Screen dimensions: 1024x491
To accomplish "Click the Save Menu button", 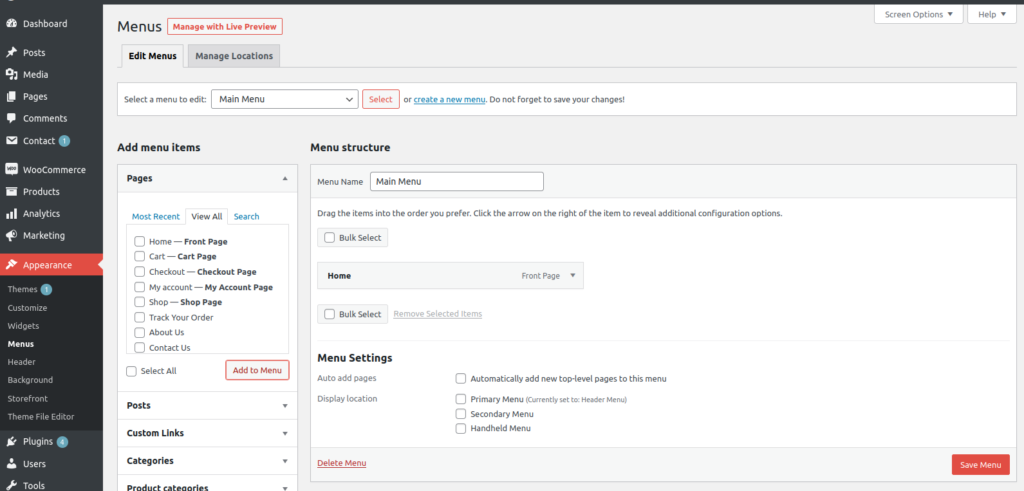I will point(980,464).
